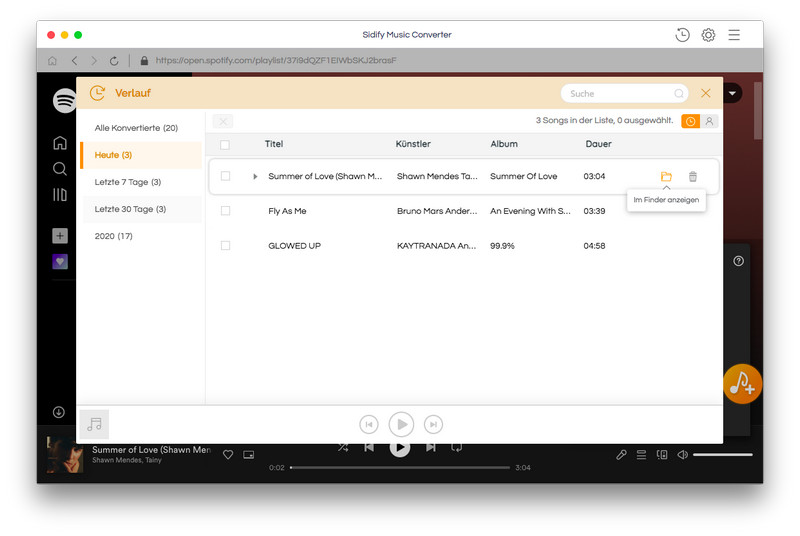
Task: Click album An Evening With S...
Action: click(x=530, y=211)
